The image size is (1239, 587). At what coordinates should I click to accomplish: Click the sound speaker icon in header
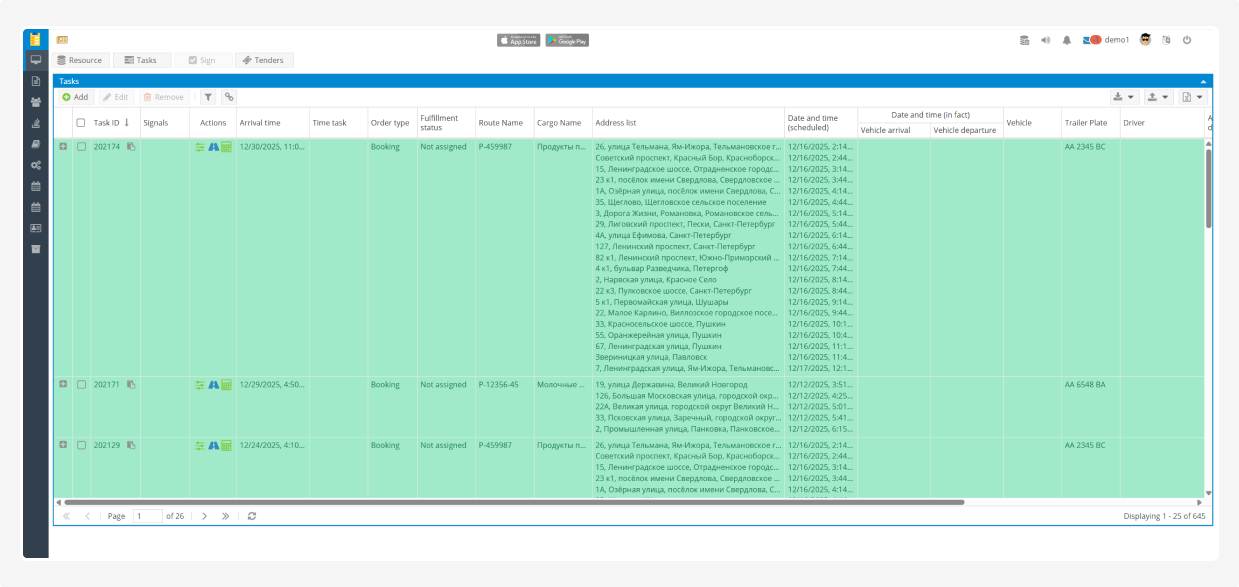(1045, 40)
